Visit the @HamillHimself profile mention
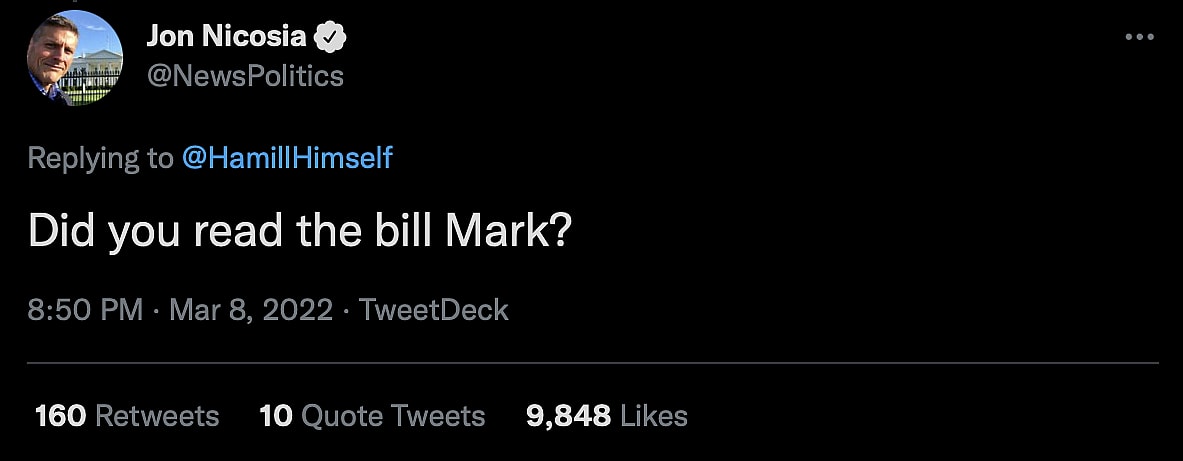Viewport: 1183px width, 461px height. coord(288,158)
